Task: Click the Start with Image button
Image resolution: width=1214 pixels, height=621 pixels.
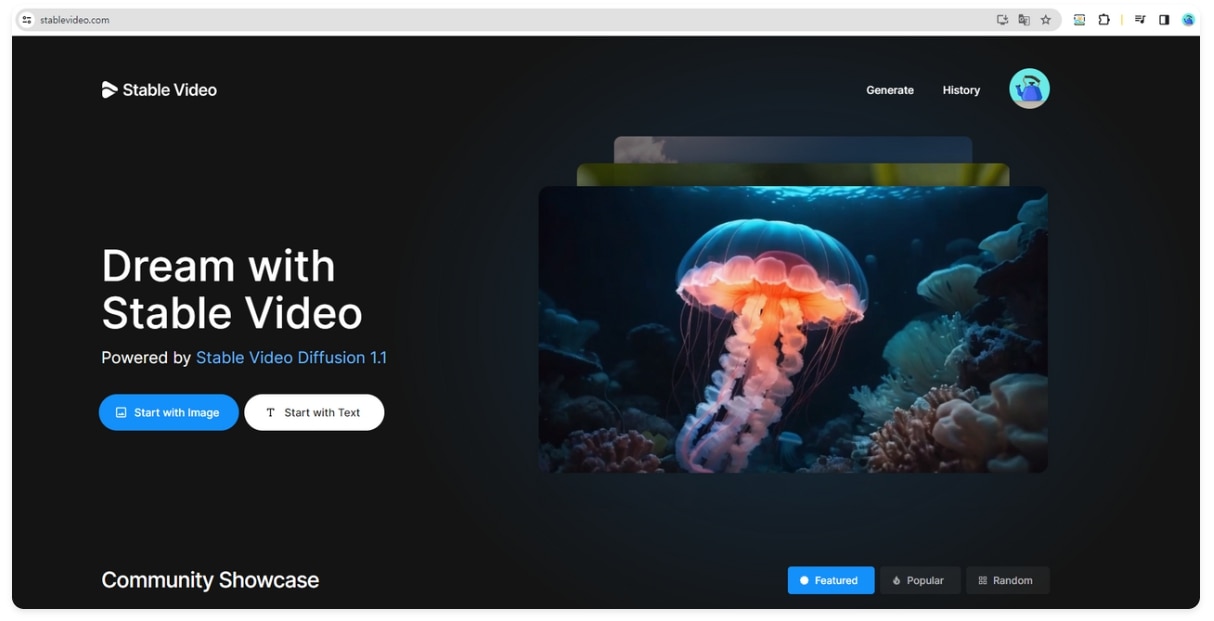Action: pyautogui.click(x=168, y=412)
